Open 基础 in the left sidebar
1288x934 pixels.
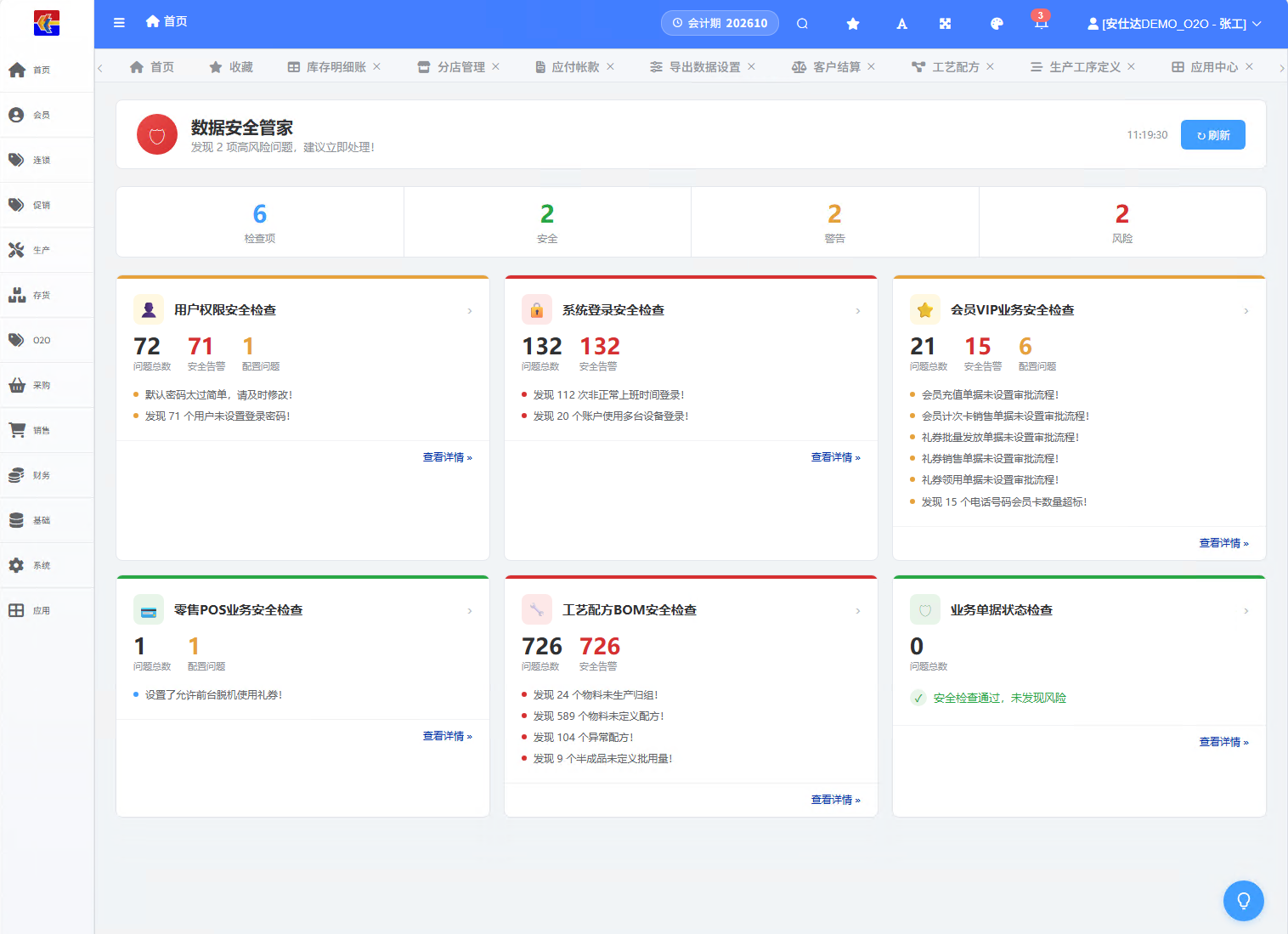pos(47,520)
